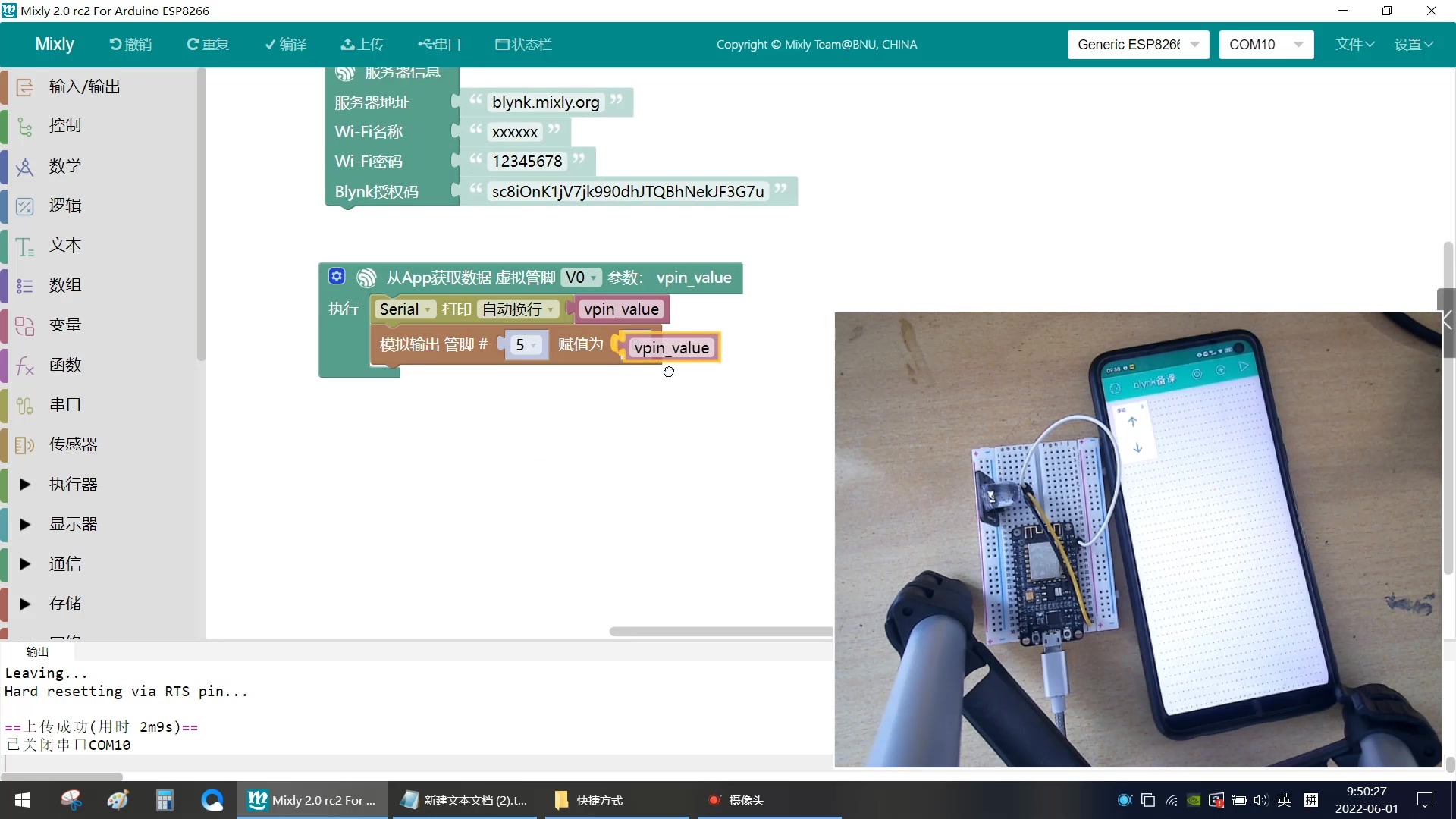Upload program with 上传 button
The width and height of the screenshot is (1456, 819).
[x=362, y=44]
